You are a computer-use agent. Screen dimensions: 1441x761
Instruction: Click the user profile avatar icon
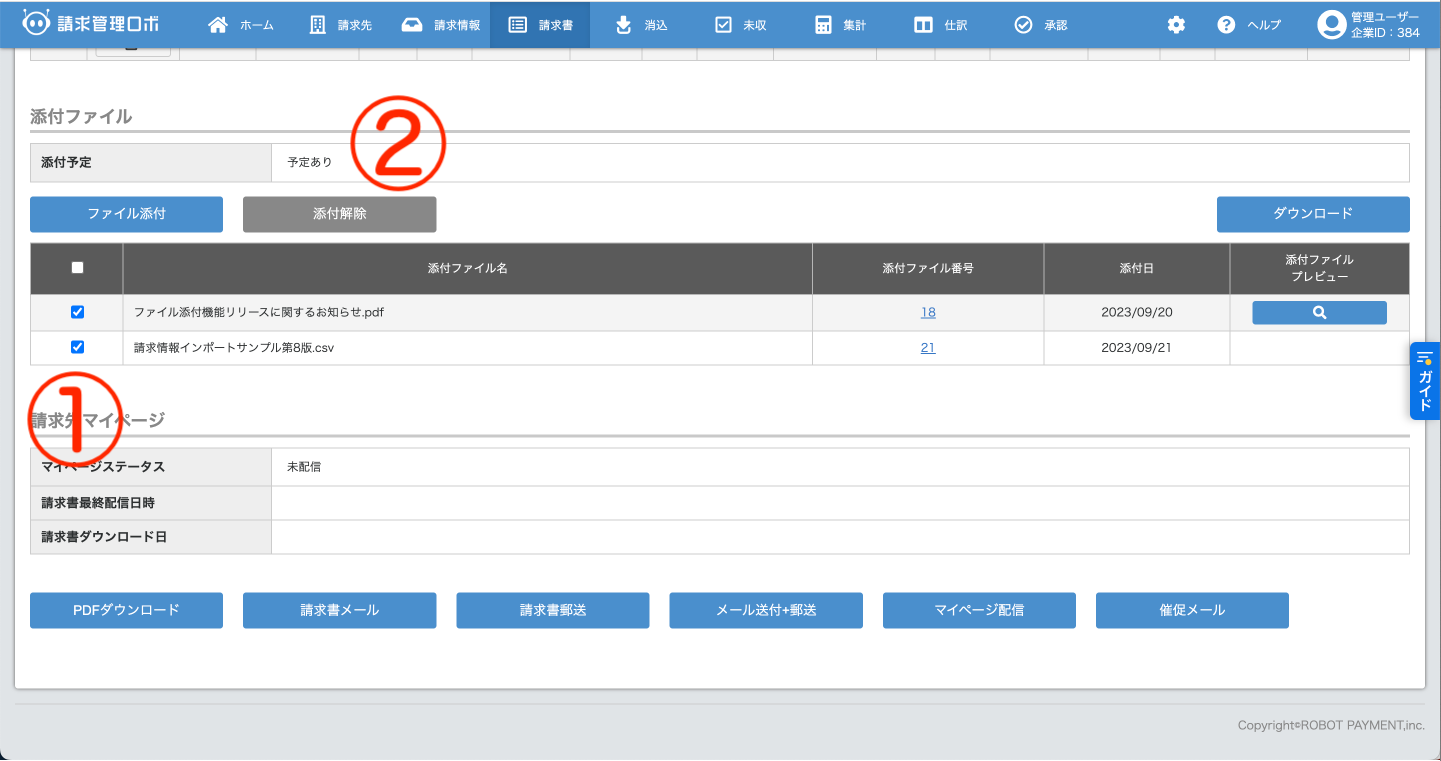1331,25
